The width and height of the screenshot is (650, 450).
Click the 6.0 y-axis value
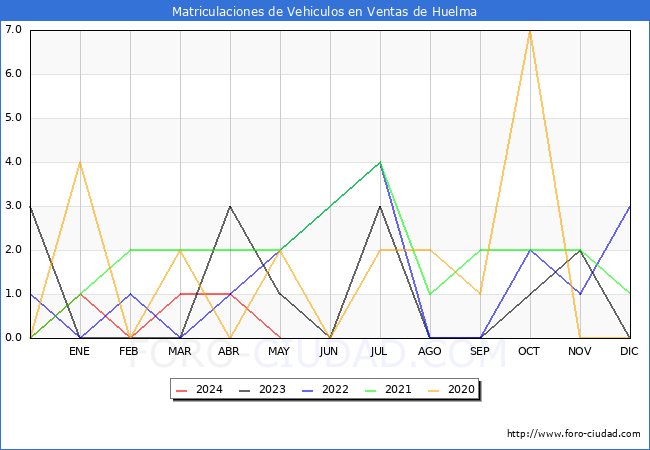pyautogui.click(x=13, y=74)
